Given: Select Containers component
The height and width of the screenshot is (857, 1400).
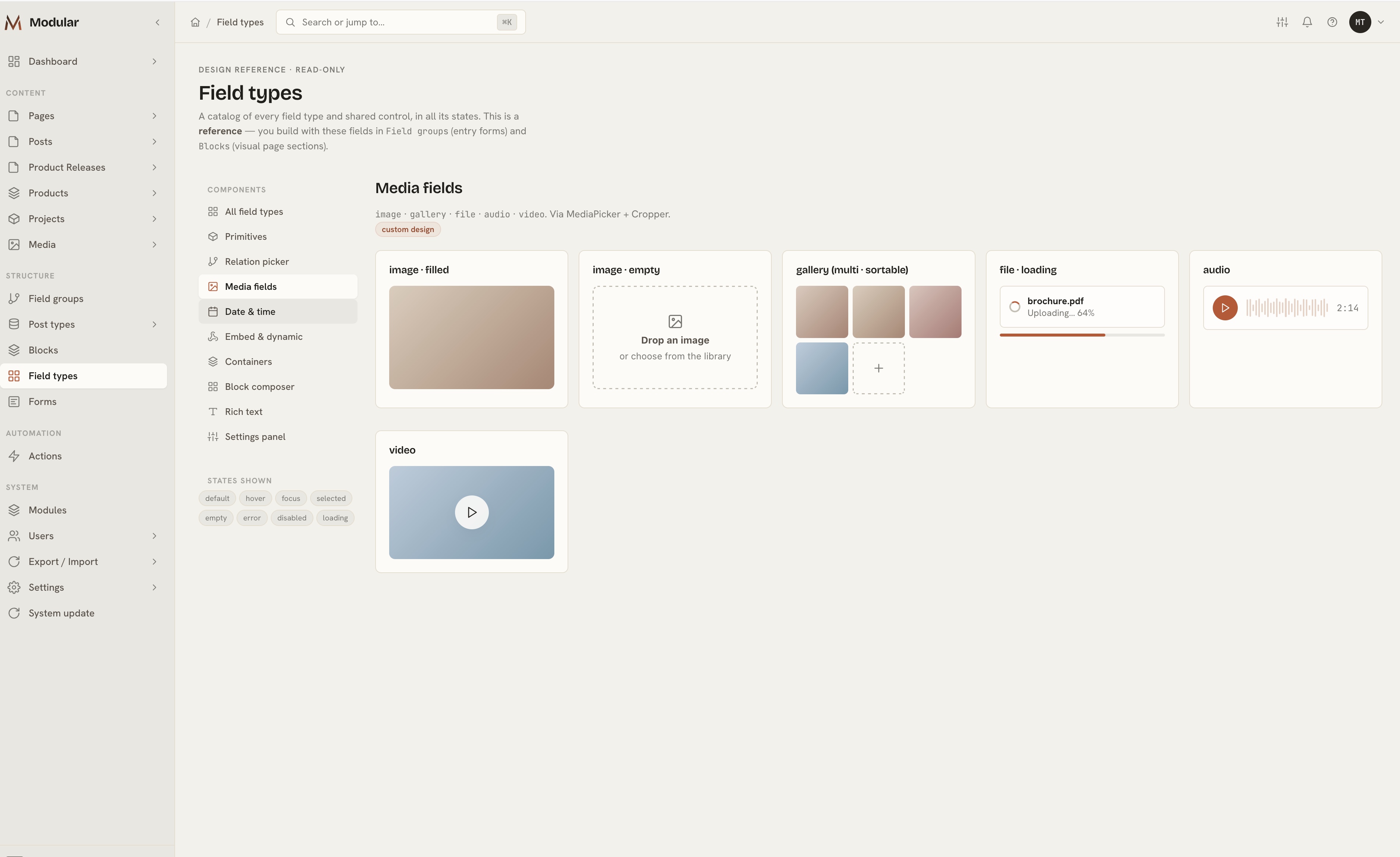Looking at the screenshot, I should click(x=278, y=362).
